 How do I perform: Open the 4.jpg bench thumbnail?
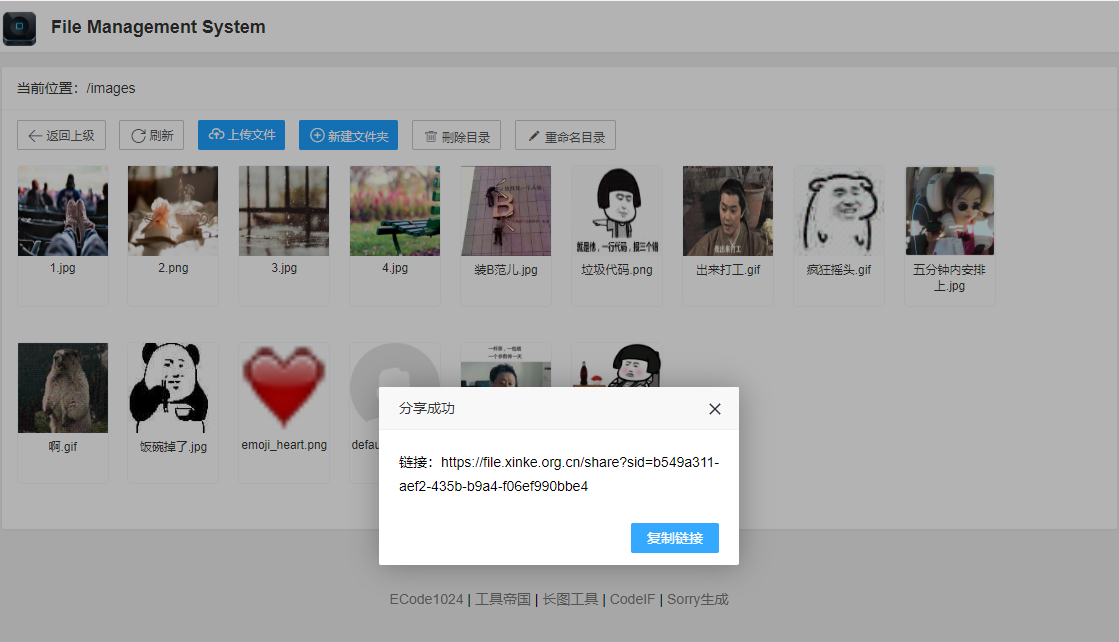(x=395, y=211)
